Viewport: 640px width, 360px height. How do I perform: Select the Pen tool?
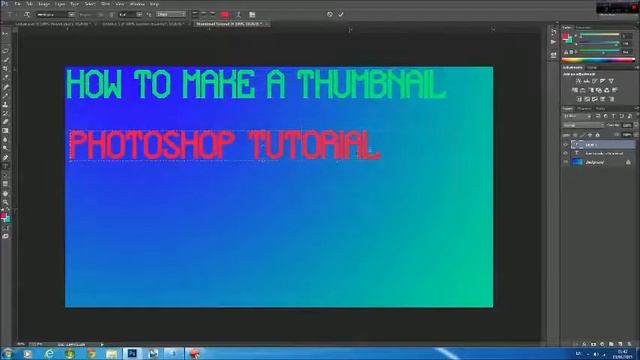click(5, 157)
